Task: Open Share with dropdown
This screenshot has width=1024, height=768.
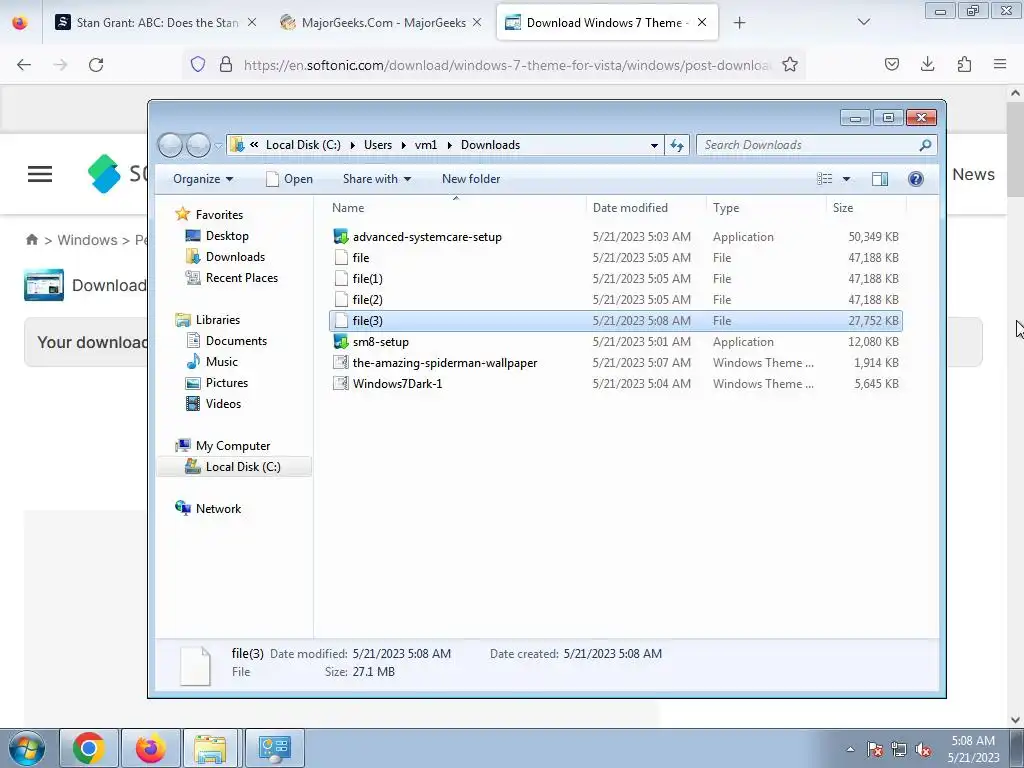Action: [x=377, y=179]
